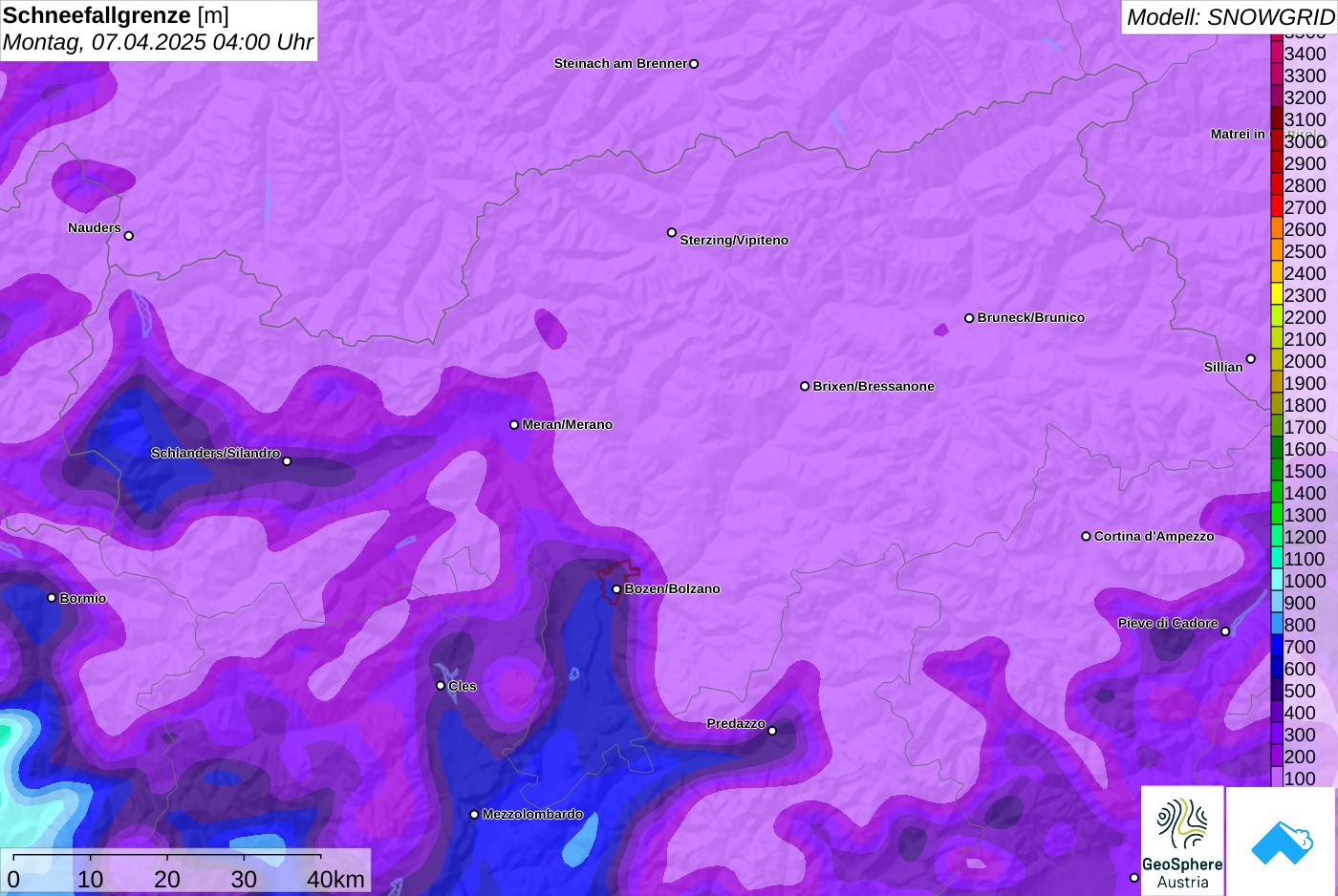Click the '1300' legend value
Screen dimensions: 1338x896
[x=1305, y=515]
